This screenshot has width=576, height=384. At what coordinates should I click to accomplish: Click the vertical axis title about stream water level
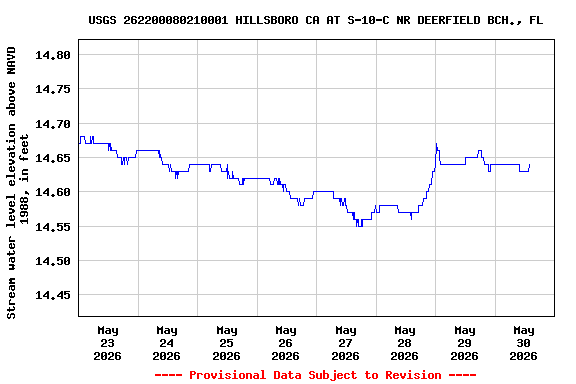[17, 183]
